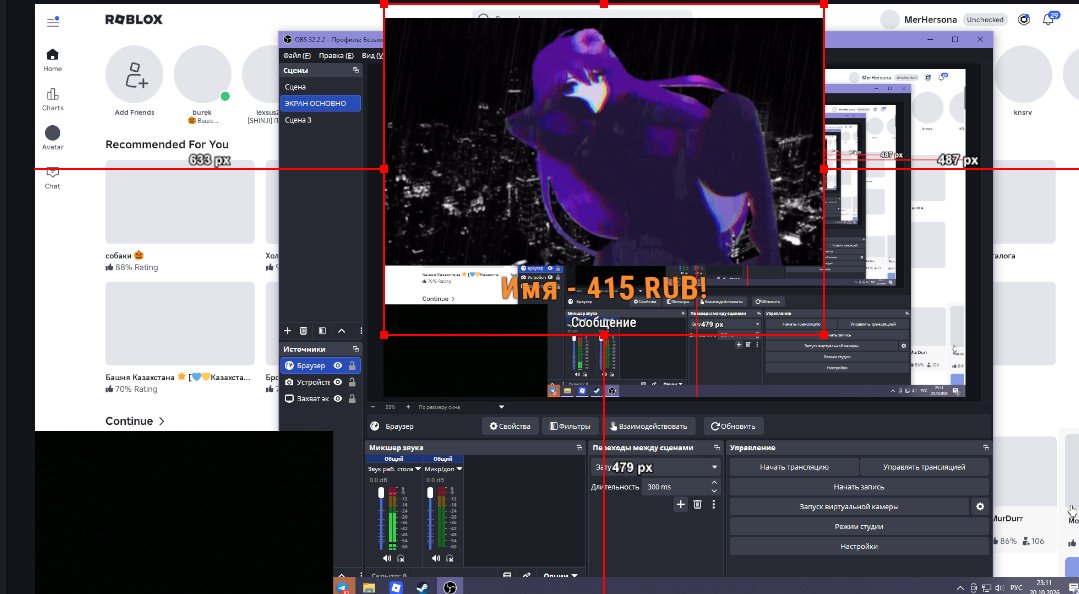Screen dimensions: 1079x594
Task: Open the Avatar page in Roblox sidebar
Action: tap(52, 137)
